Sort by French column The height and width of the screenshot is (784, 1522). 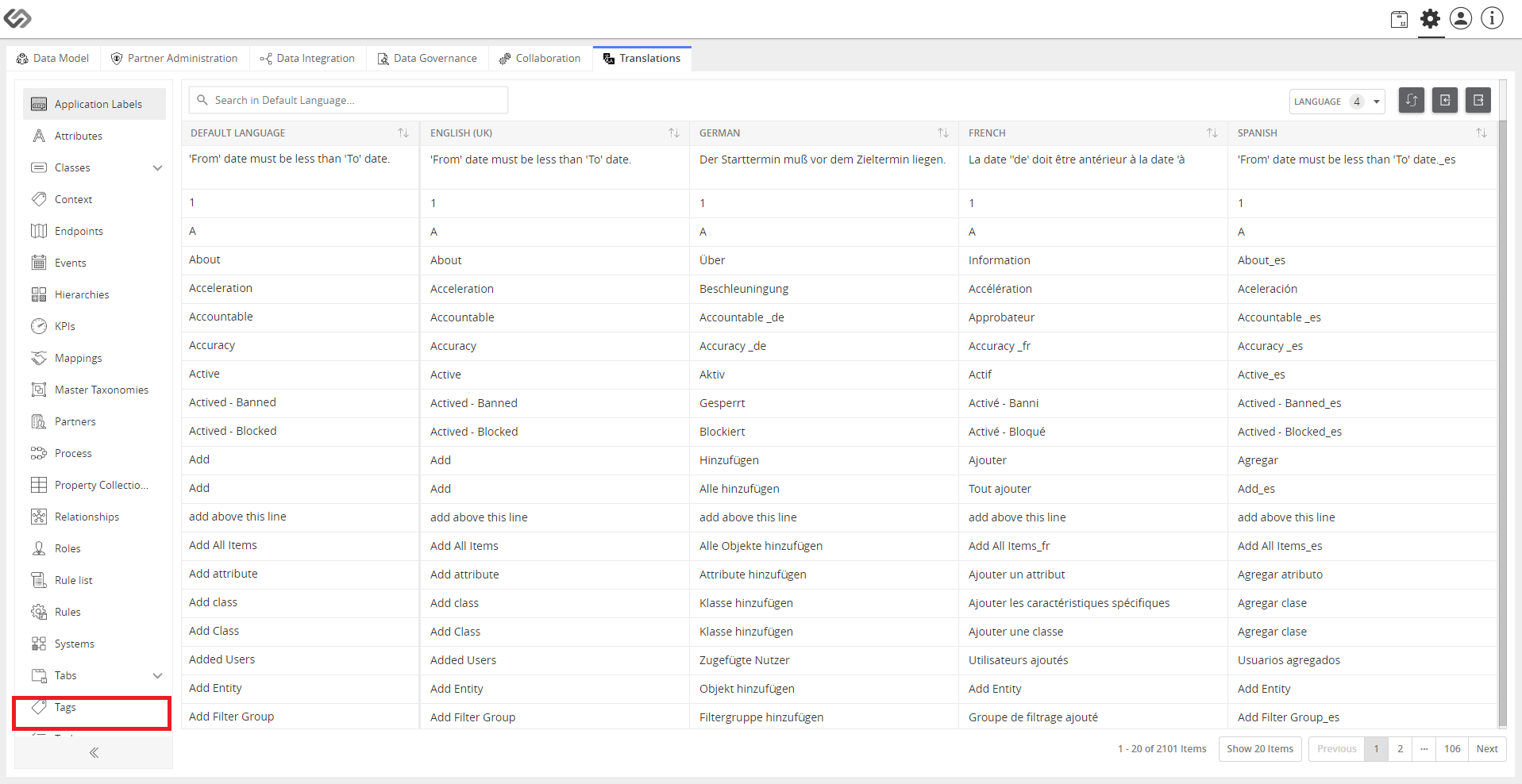[1212, 133]
